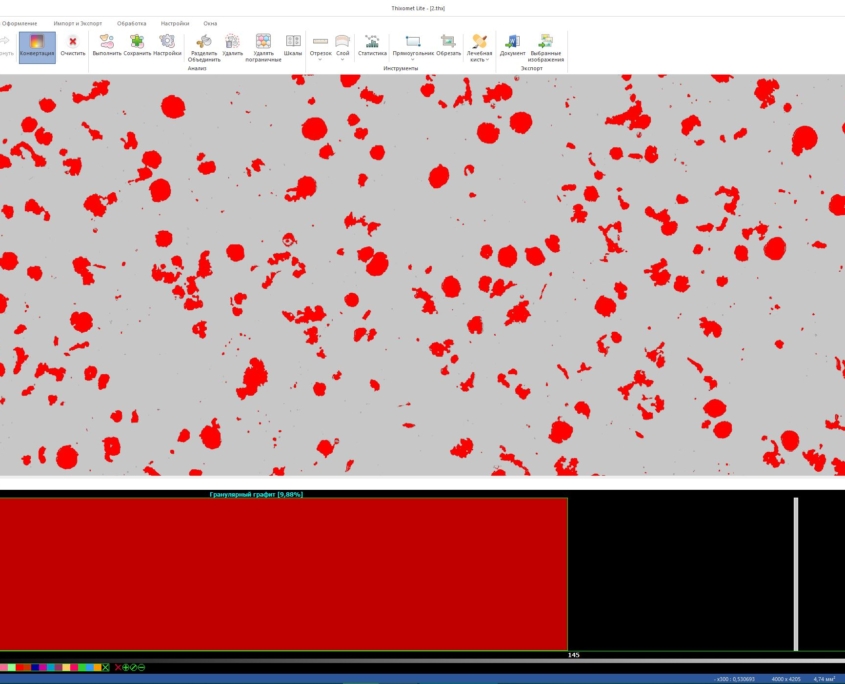Click the white histogram threshold marker
Image resolution: width=845 pixels, height=684 pixels.
(796, 574)
